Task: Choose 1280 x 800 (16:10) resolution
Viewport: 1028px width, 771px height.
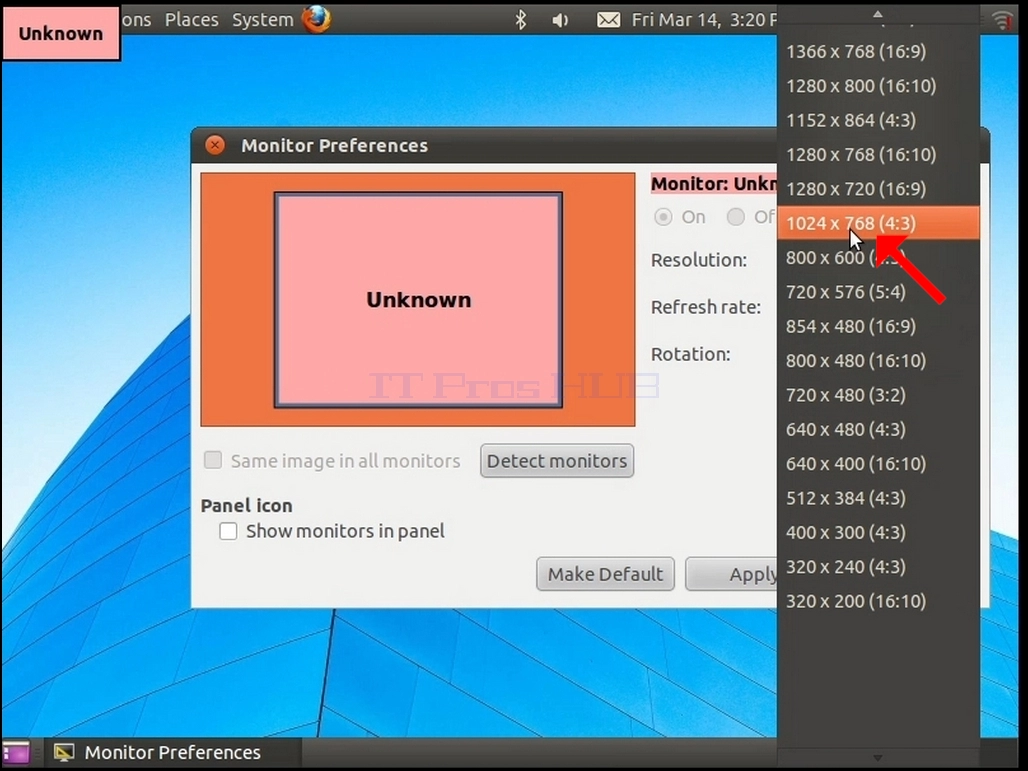Action: [x=878, y=86]
